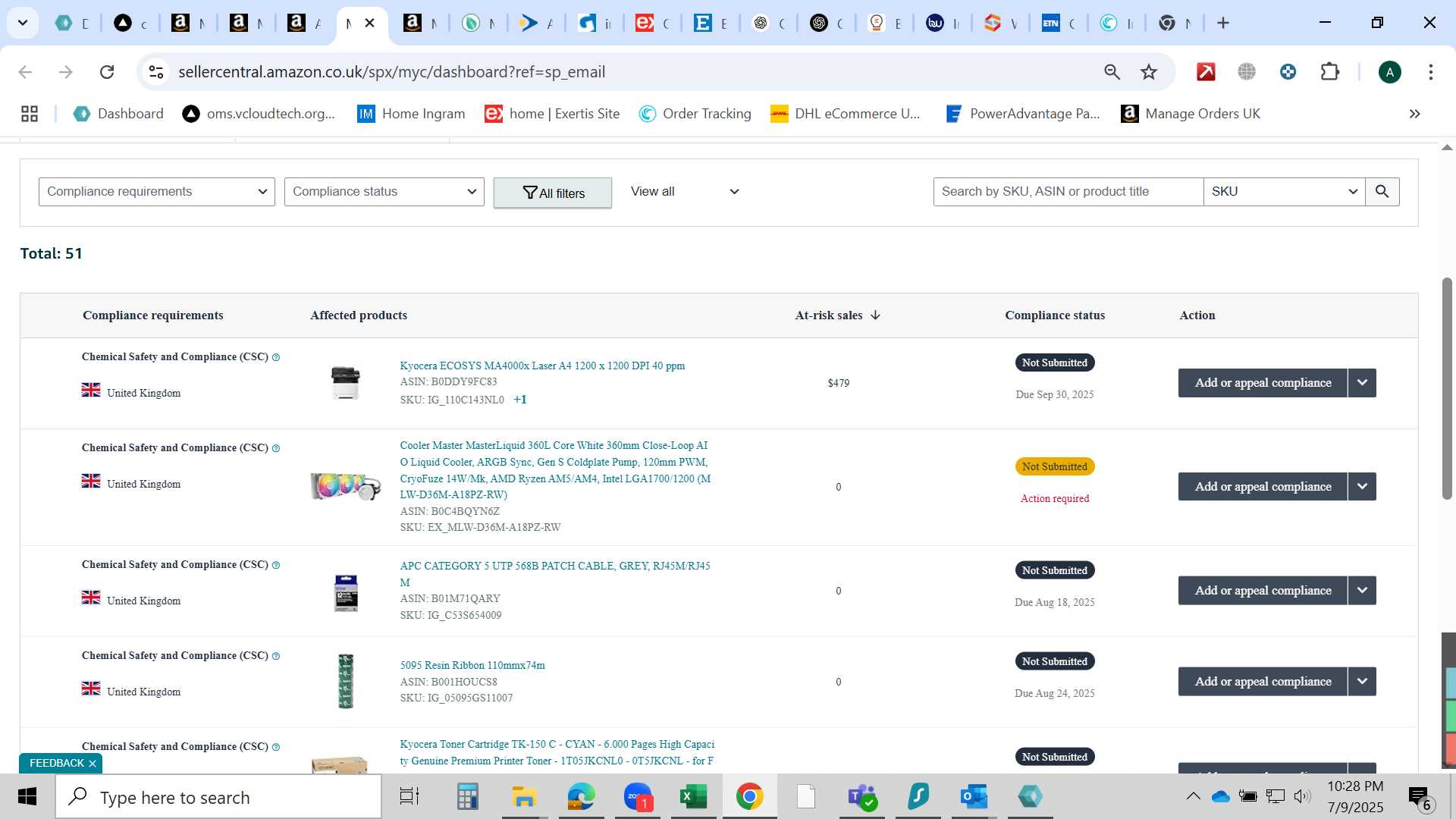Open the Manage Orders UK bookmark
1456x819 pixels.
(1191, 114)
